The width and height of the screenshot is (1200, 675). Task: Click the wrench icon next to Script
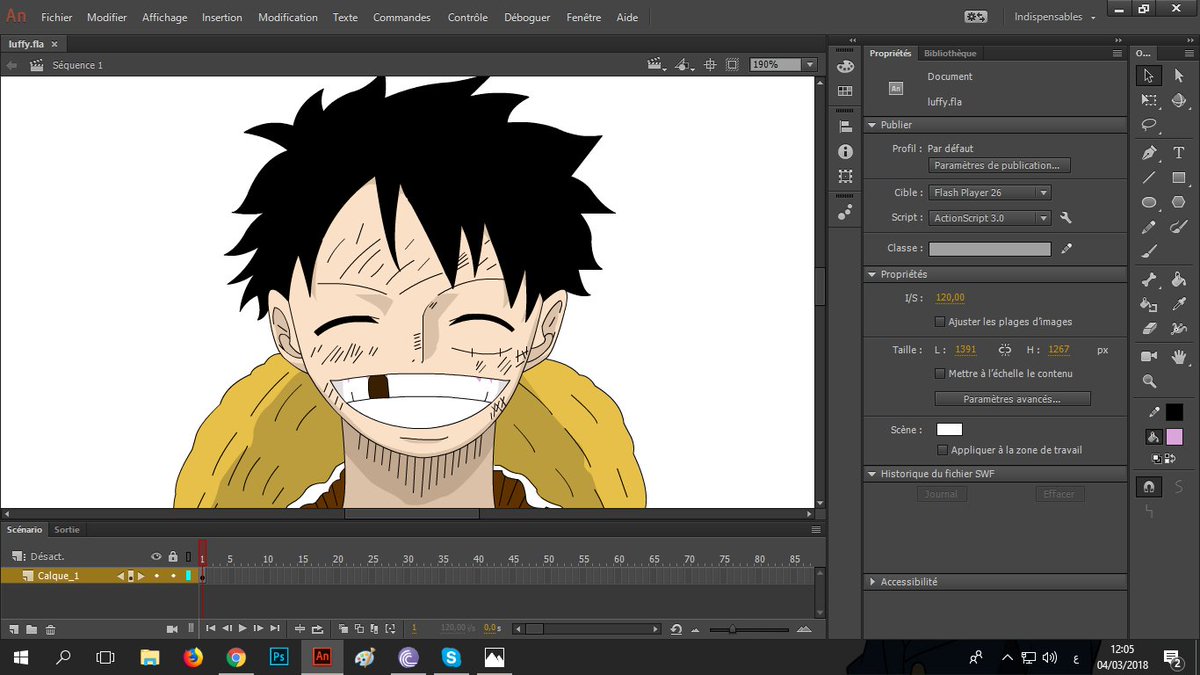tap(1066, 218)
